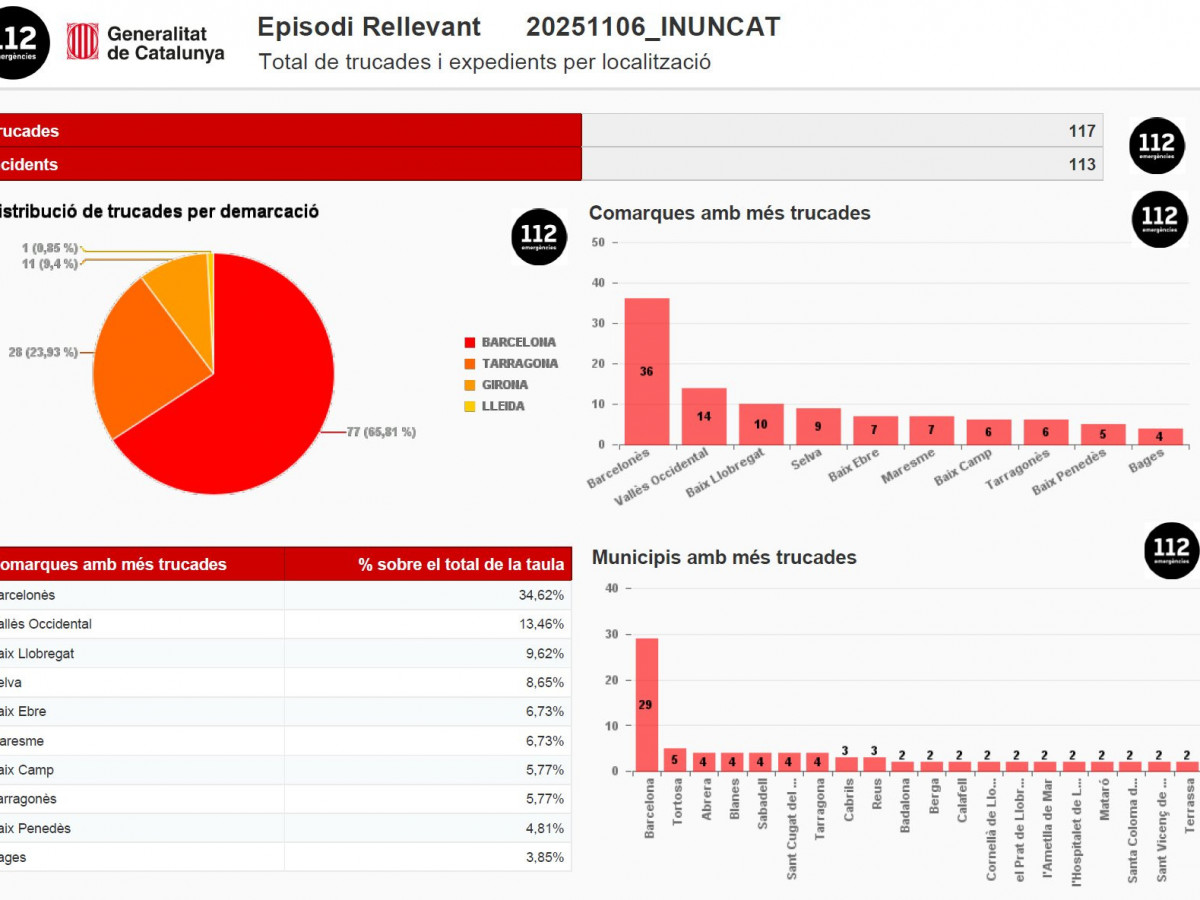Click the 112 logo above the Comarques bar chart

coord(1159,219)
